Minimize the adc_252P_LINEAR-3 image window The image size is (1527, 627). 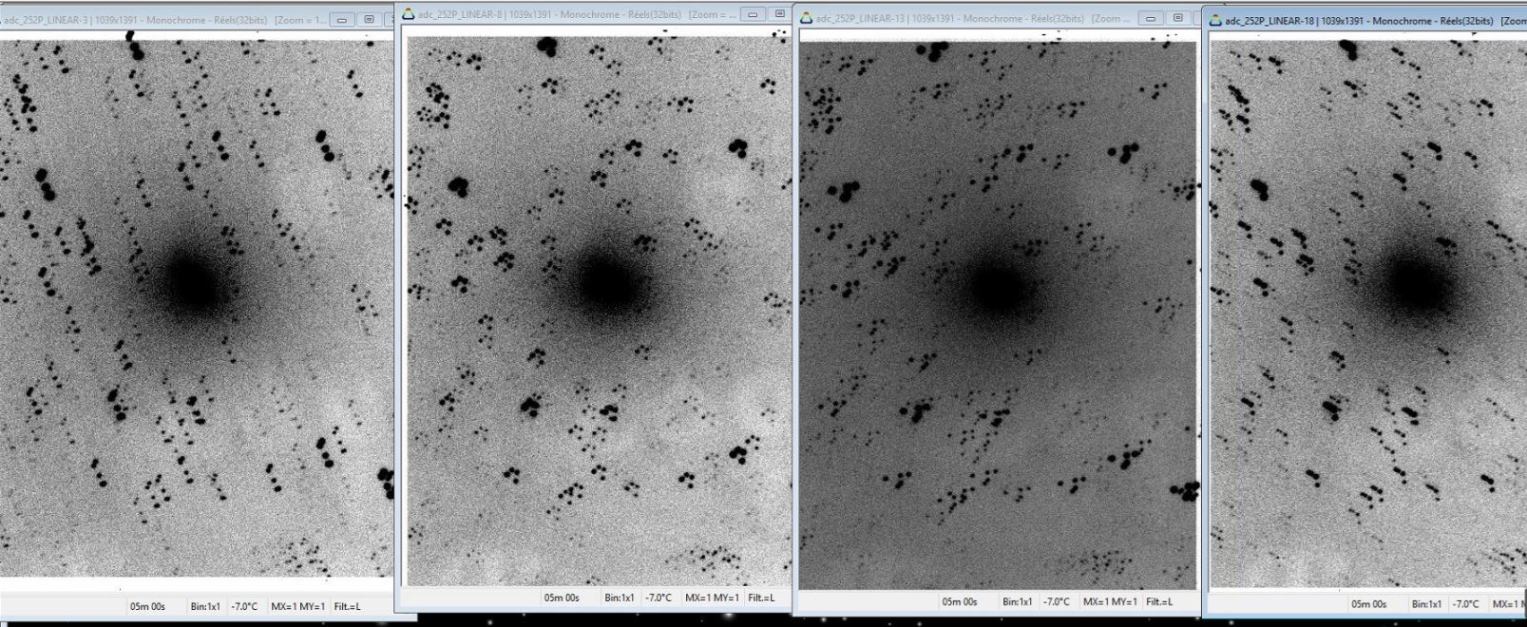(x=342, y=20)
